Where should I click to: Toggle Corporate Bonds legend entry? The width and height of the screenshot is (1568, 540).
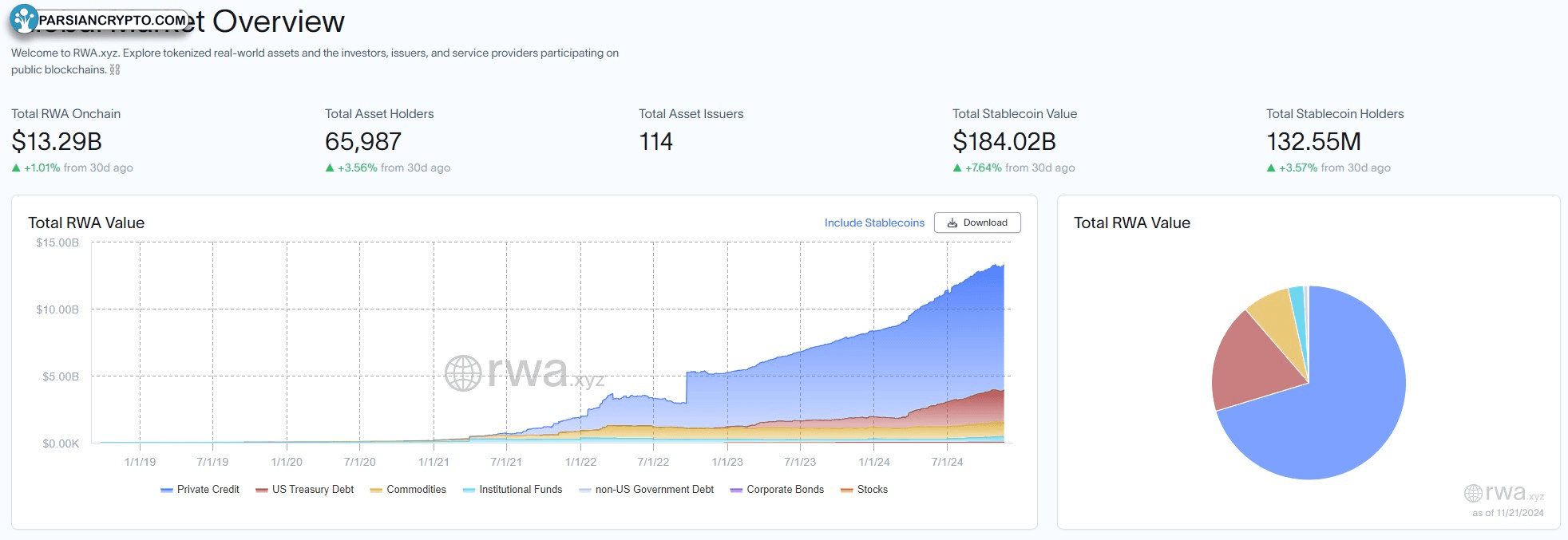(777, 490)
